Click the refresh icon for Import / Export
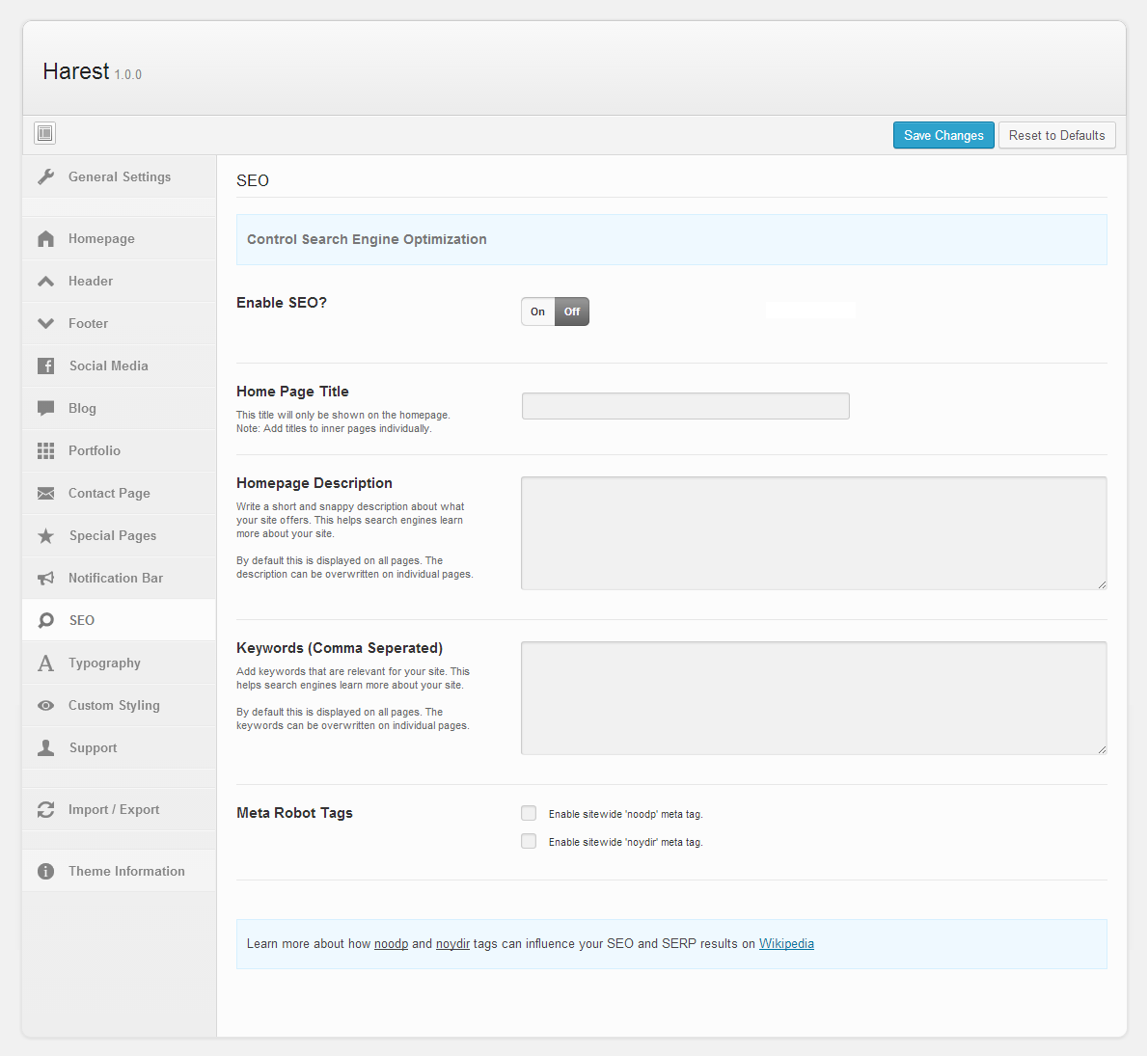 (x=45, y=810)
